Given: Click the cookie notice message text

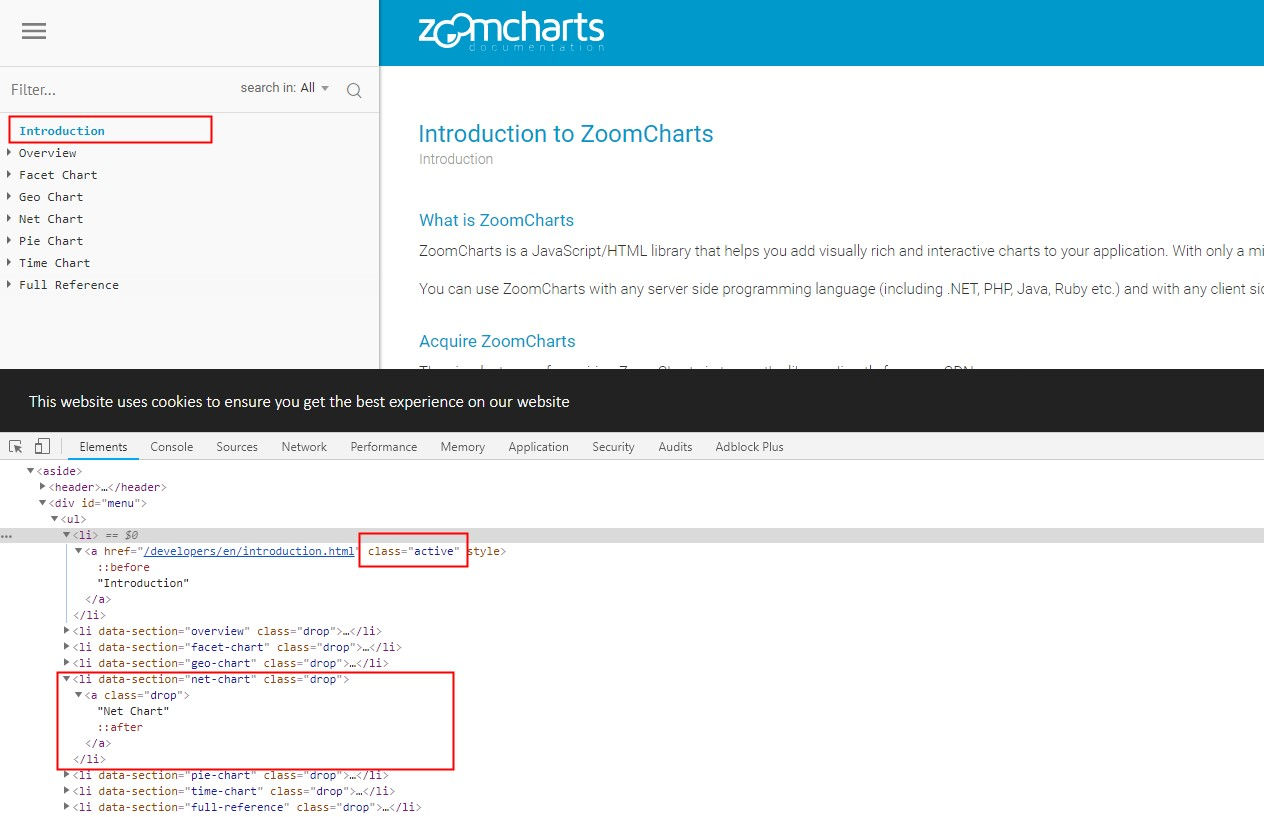Looking at the screenshot, I should (299, 402).
